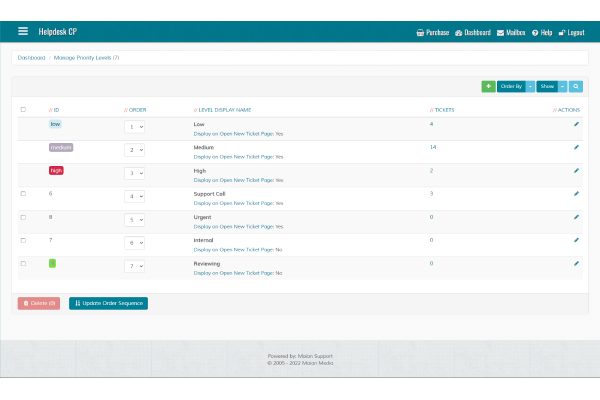Click the Maian Support footer link
600x400 pixels.
pyautogui.click(x=315, y=356)
